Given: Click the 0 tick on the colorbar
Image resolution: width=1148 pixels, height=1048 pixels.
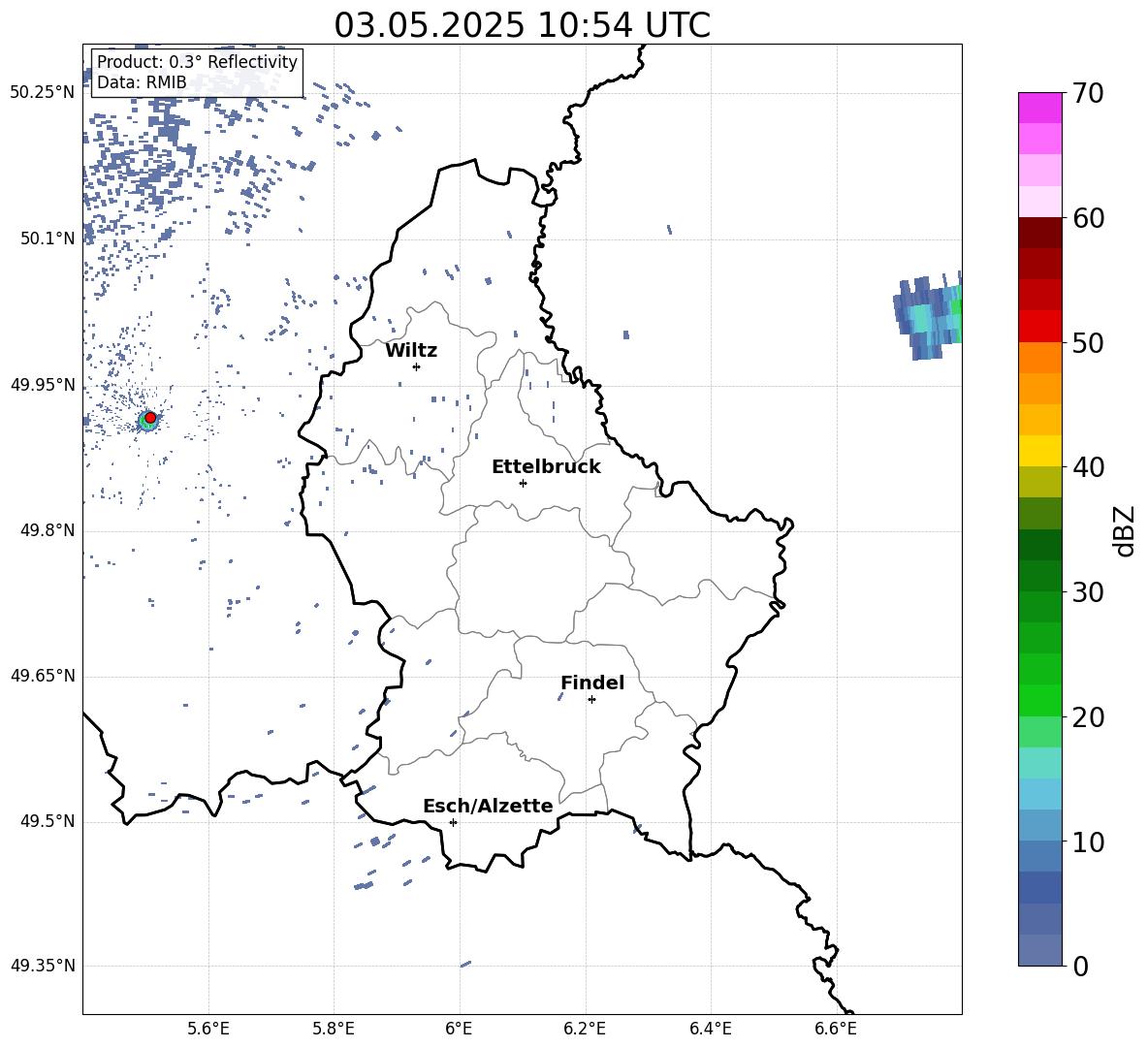Looking at the screenshot, I should coord(1080,966).
